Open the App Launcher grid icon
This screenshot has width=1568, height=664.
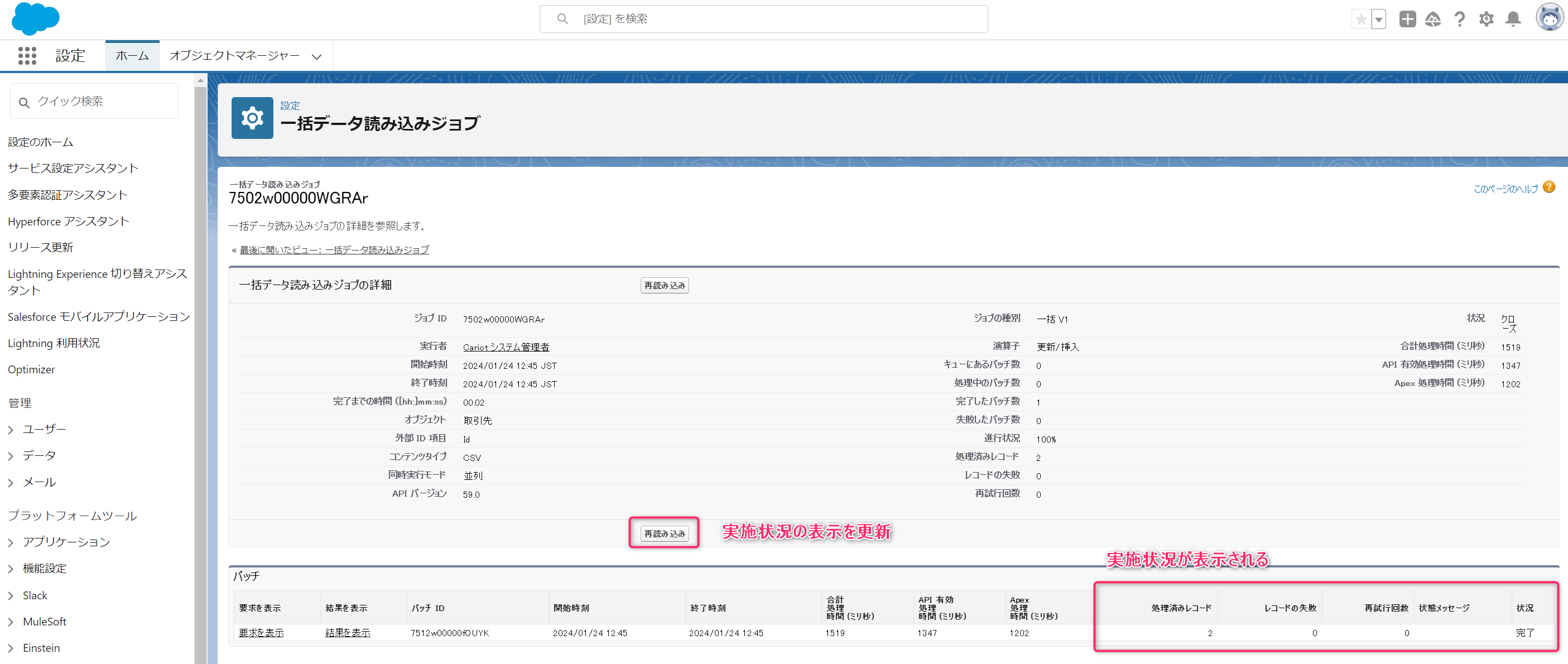[27, 56]
